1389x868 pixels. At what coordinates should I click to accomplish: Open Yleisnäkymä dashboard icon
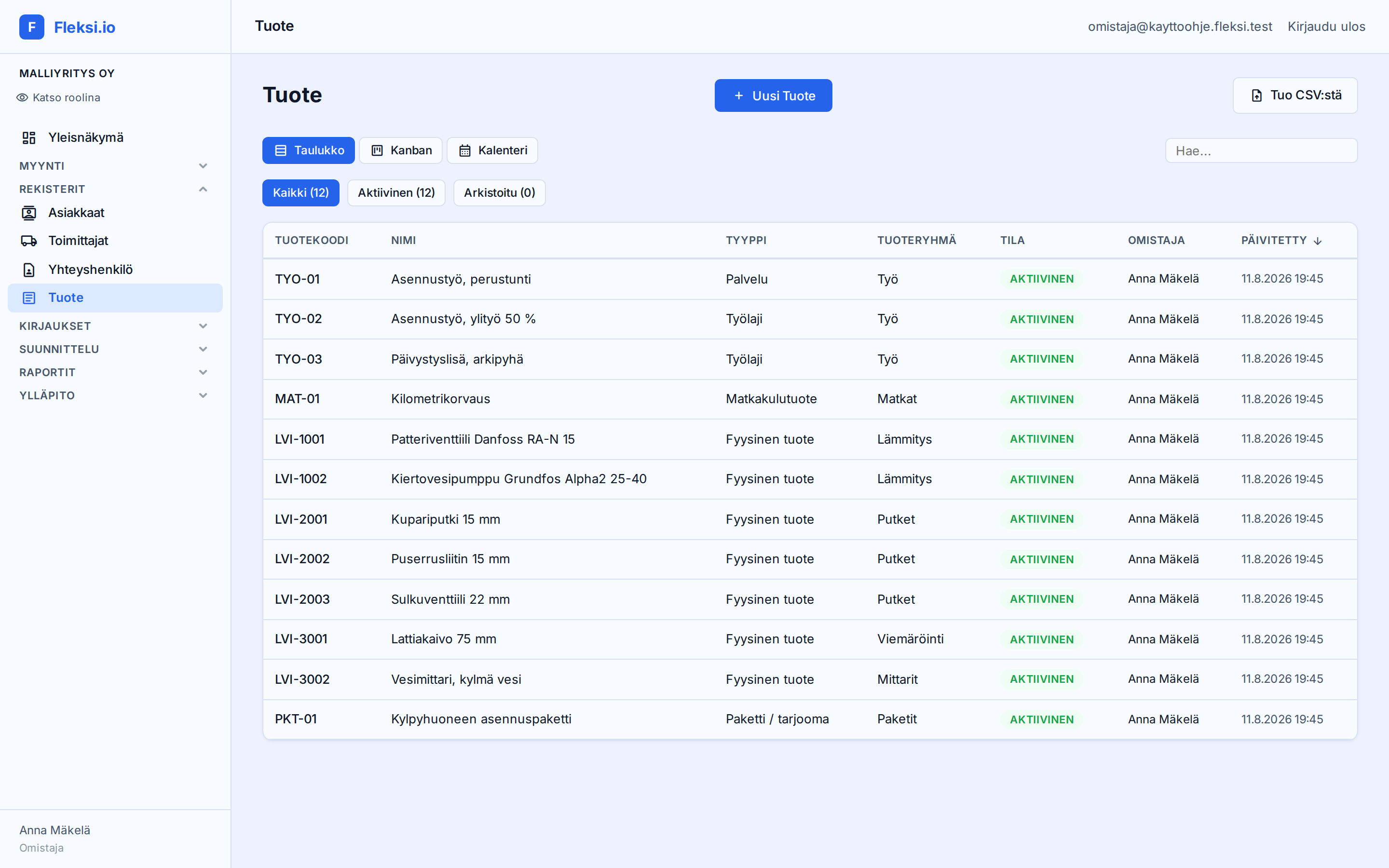[x=29, y=138]
